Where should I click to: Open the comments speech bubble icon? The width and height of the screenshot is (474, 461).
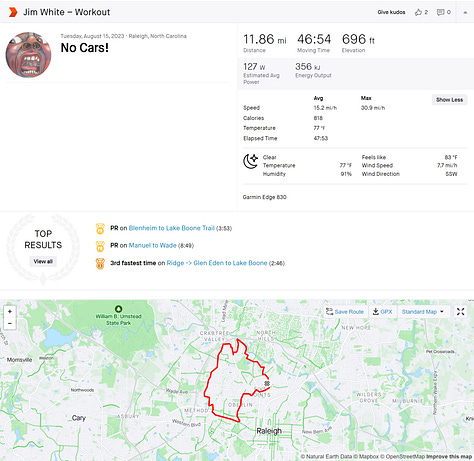[440, 12]
